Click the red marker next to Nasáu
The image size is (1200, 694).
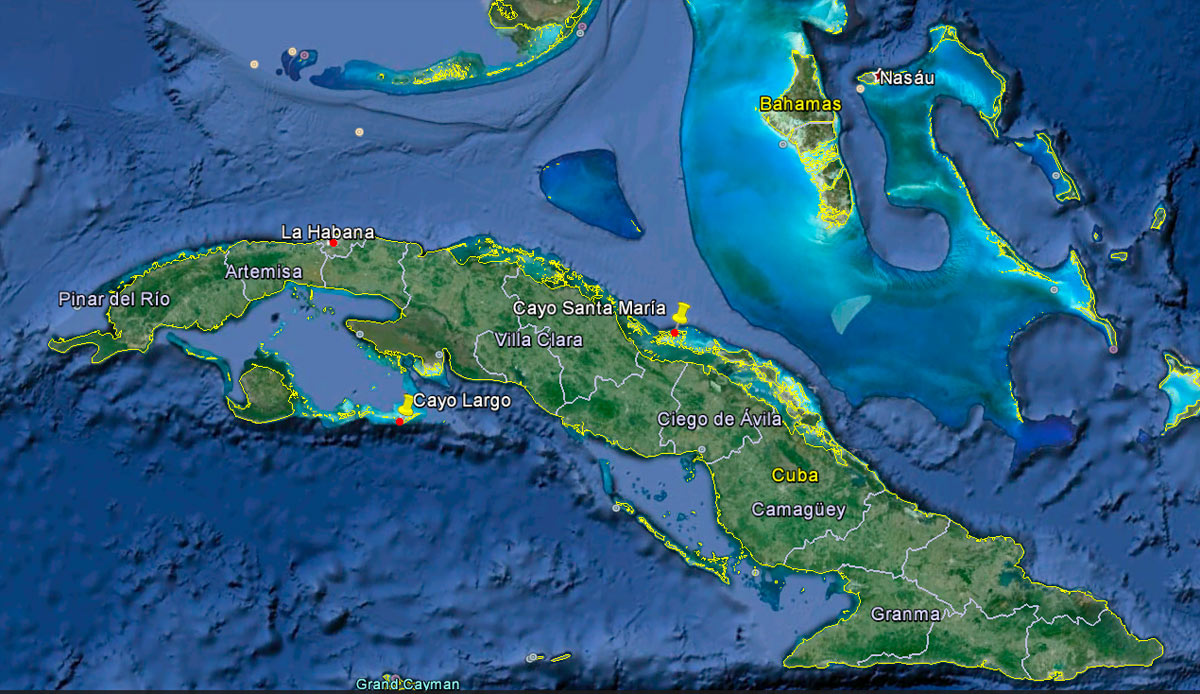877,74
